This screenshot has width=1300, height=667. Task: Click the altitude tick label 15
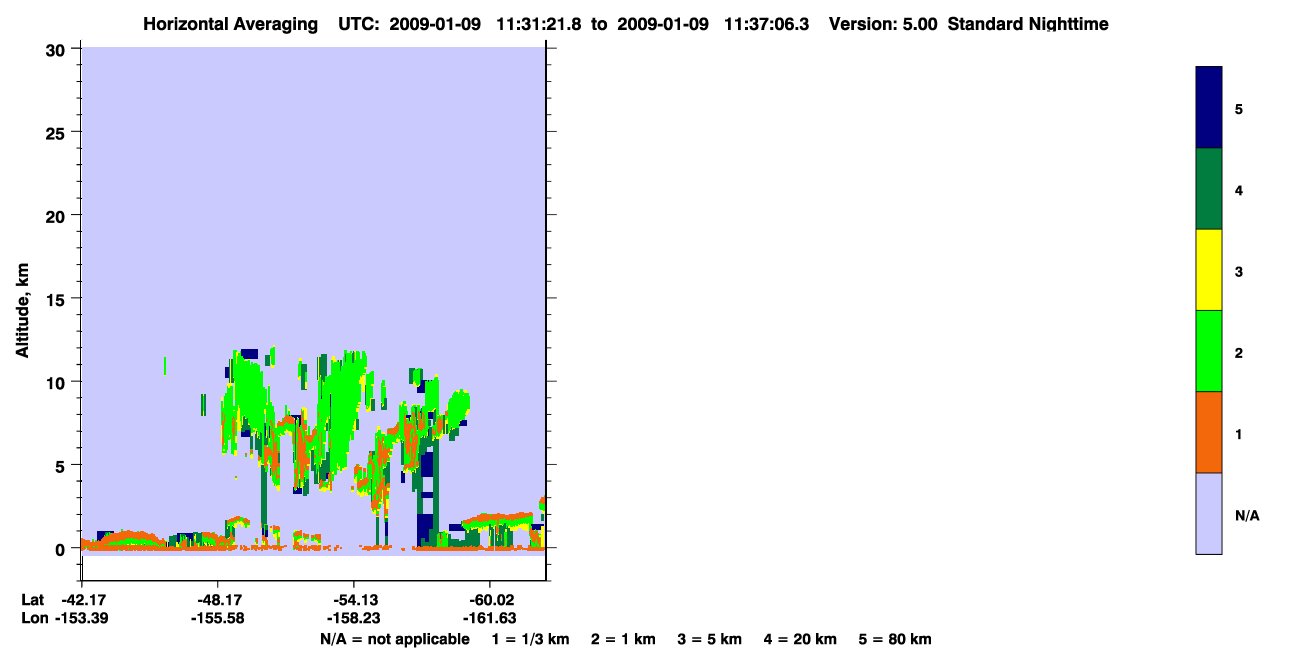click(x=58, y=299)
